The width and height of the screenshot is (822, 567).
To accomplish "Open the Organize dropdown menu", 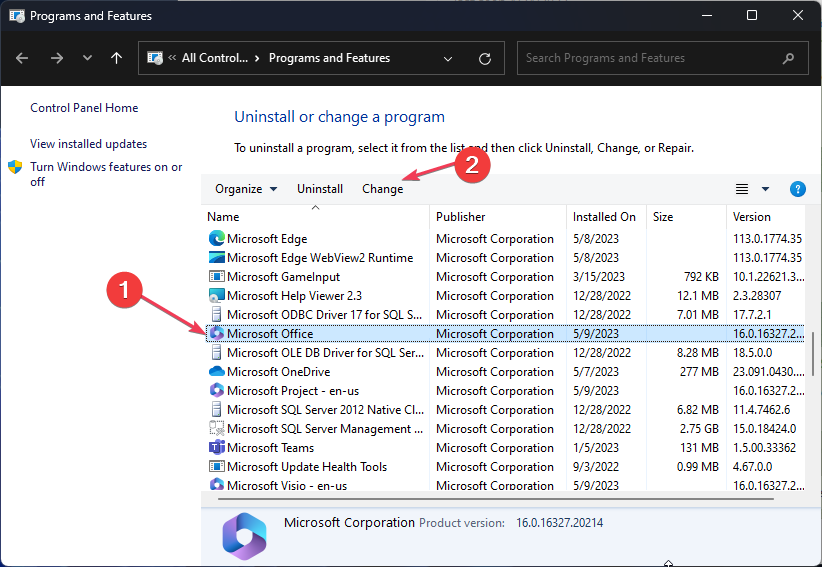I will click(245, 189).
